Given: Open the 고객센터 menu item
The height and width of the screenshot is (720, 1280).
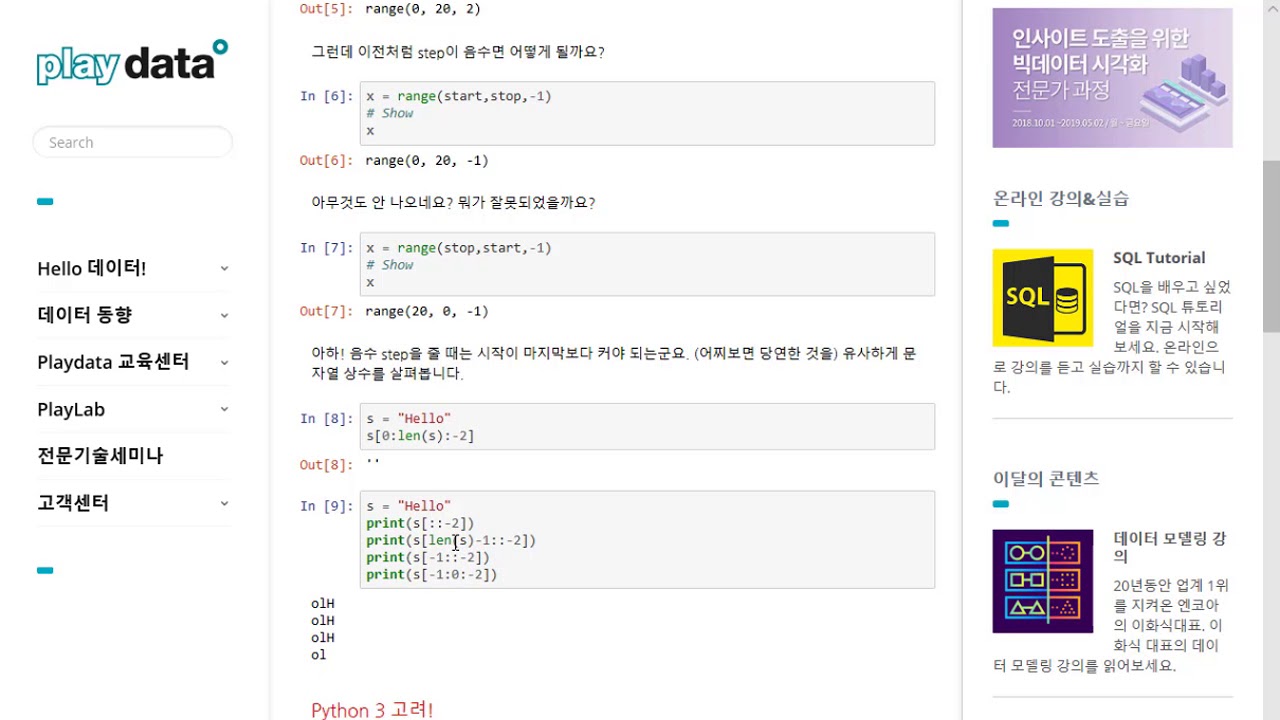Looking at the screenshot, I should click(73, 502).
